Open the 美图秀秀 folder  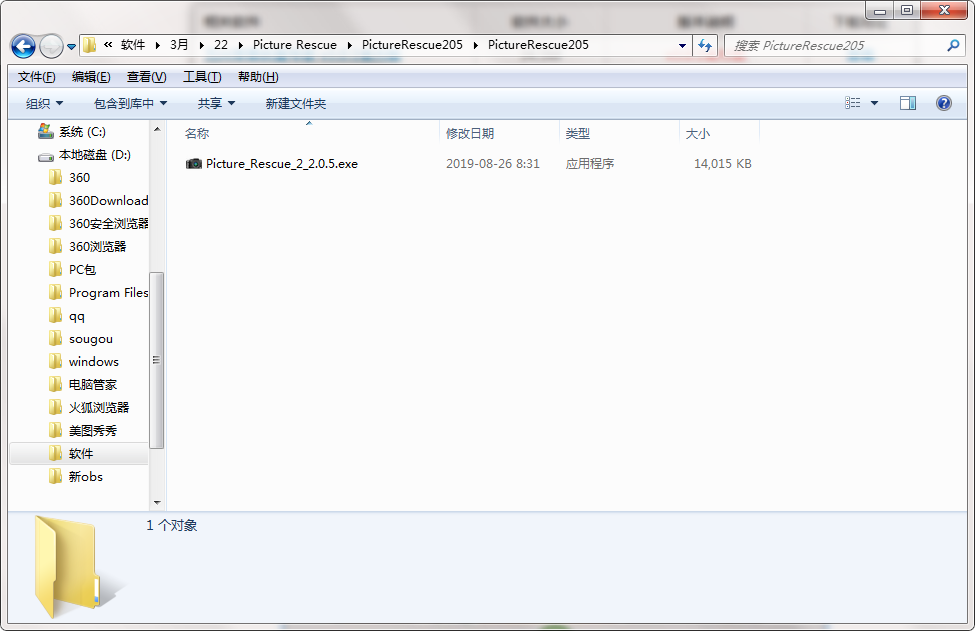(x=93, y=431)
